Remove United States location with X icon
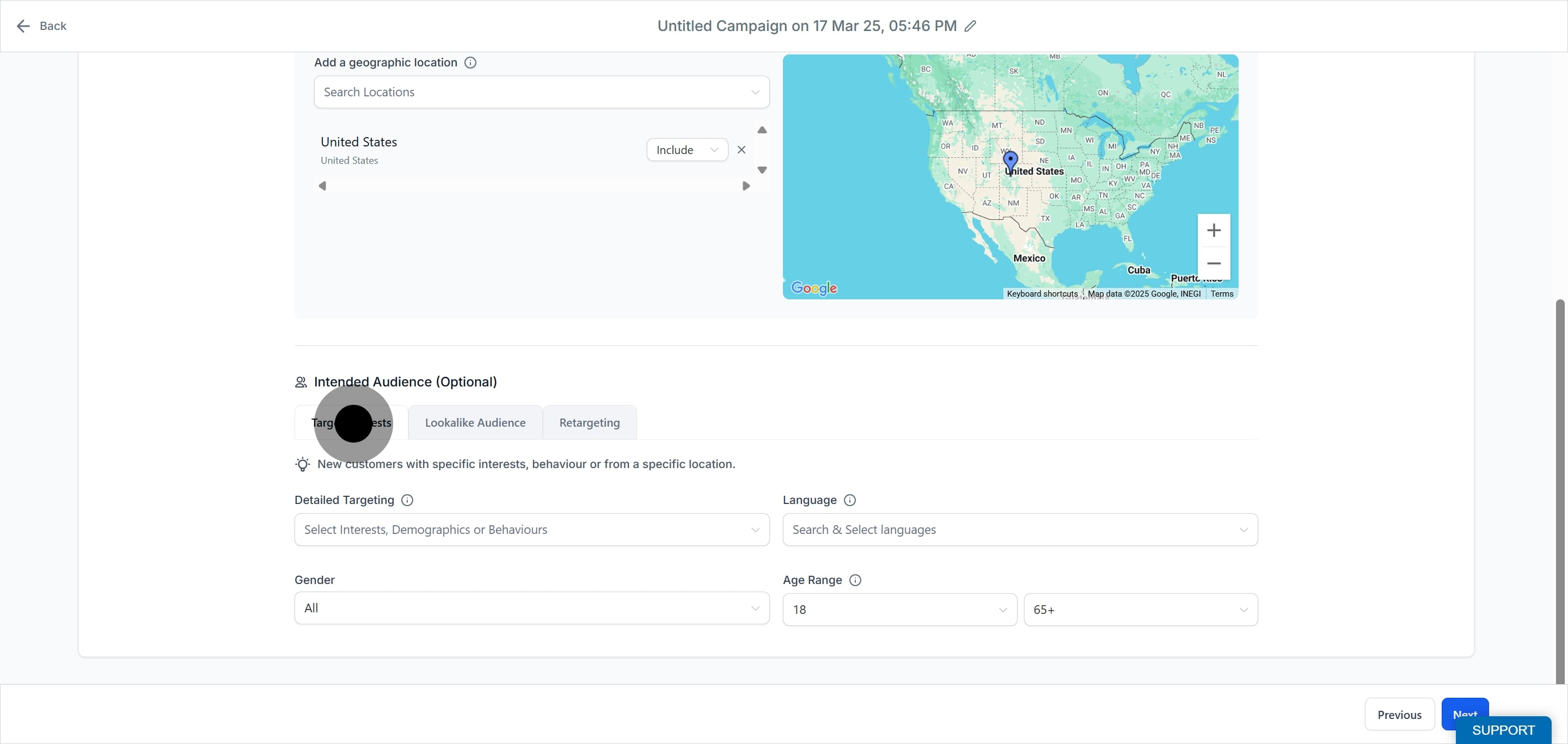 (741, 150)
